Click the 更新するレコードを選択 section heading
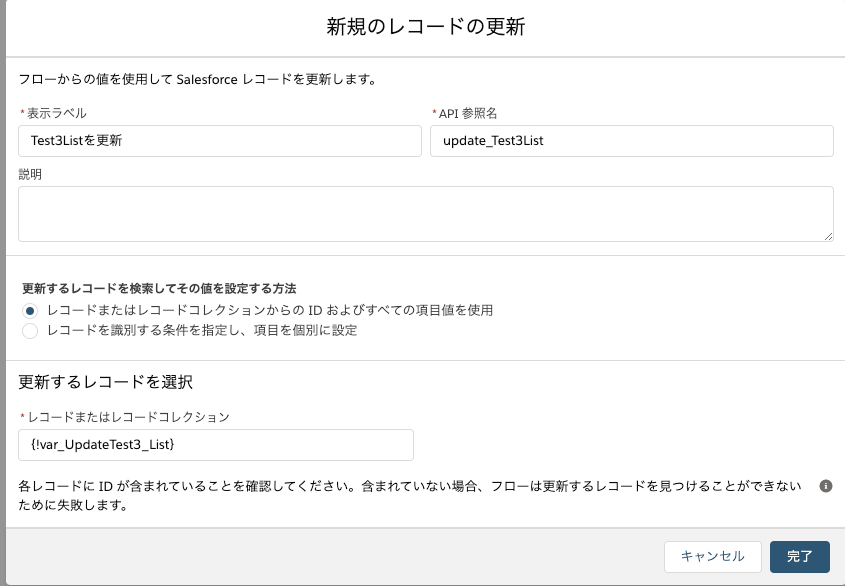 (106, 382)
